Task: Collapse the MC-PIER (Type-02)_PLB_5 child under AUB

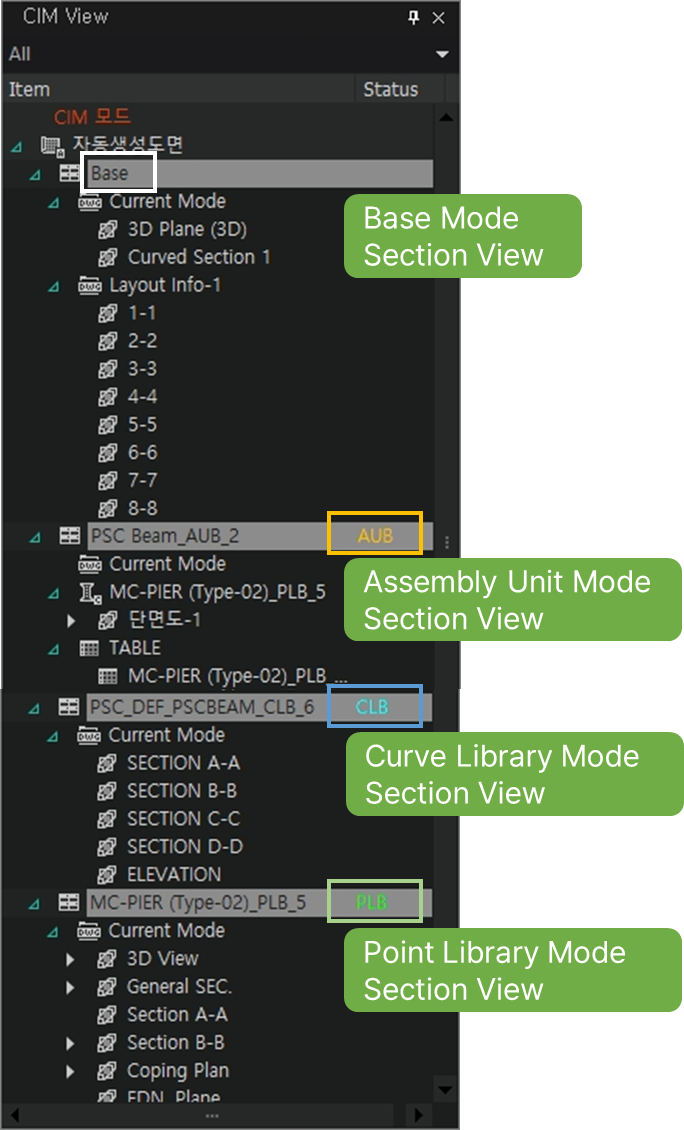Action: (53, 593)
